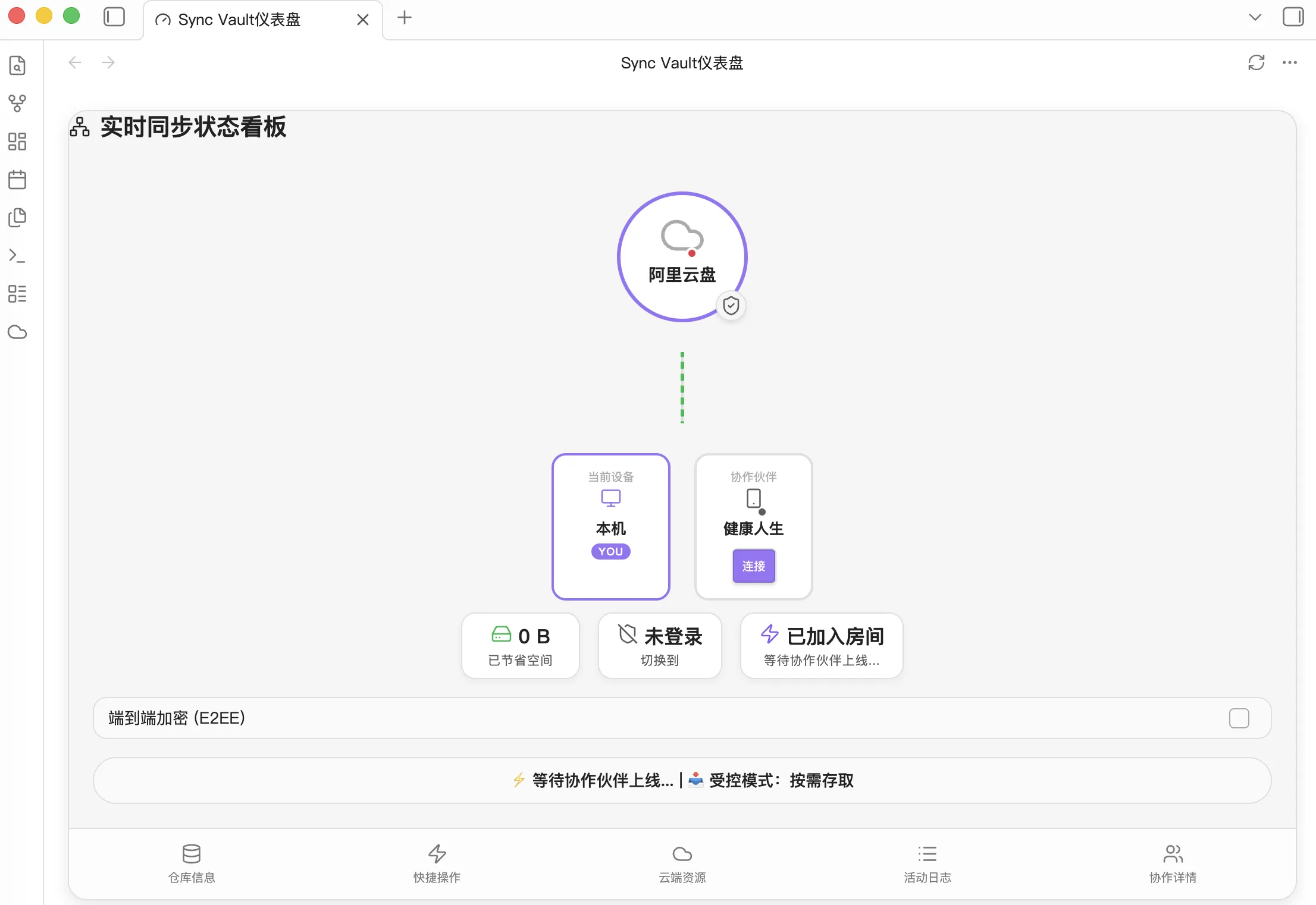Navigate forward with the right arrow

tap(108, 62)
